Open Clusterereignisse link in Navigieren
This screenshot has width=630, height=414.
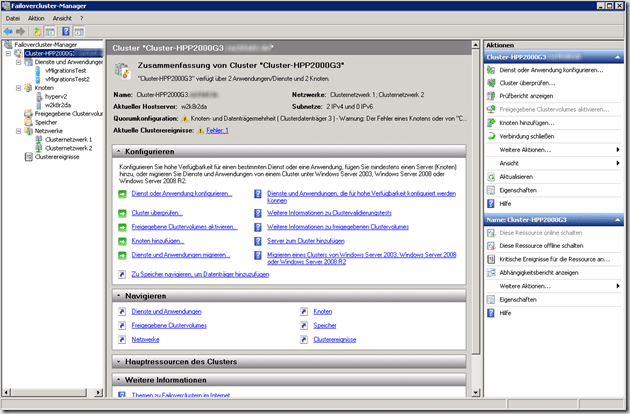[x=335, y=340]
